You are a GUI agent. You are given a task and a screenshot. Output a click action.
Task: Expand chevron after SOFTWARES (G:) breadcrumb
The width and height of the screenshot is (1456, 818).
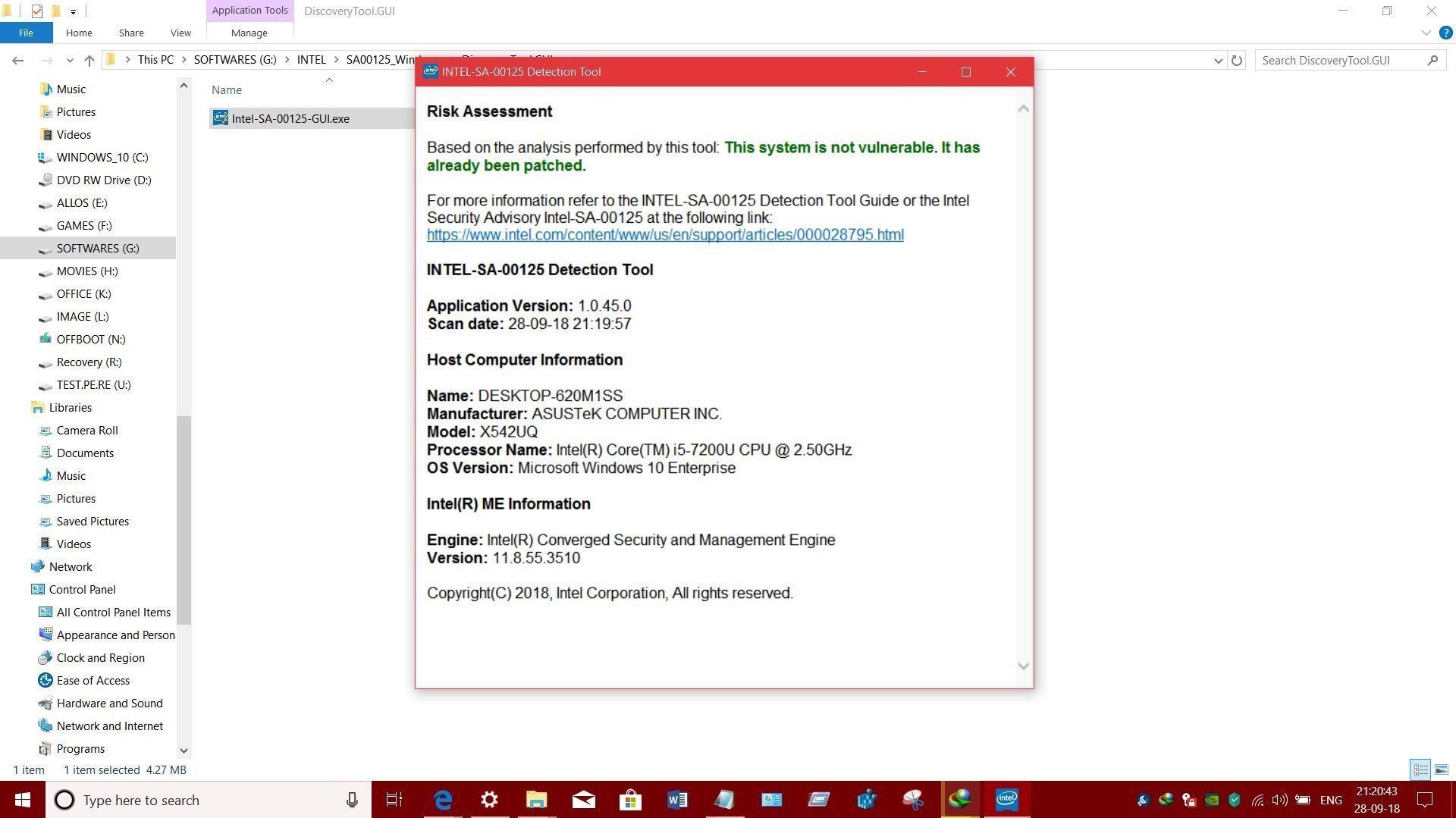(287, 60)
